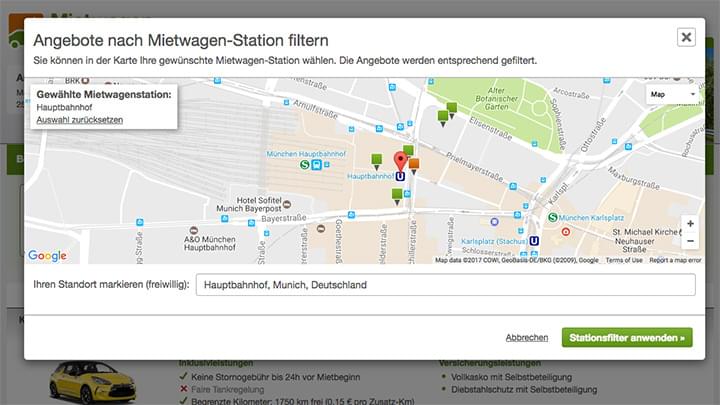Image resolution: width=720 pixels, height=405 pixels.
Task: Click the Bayerstraße street label
Action: coord(284,218)
